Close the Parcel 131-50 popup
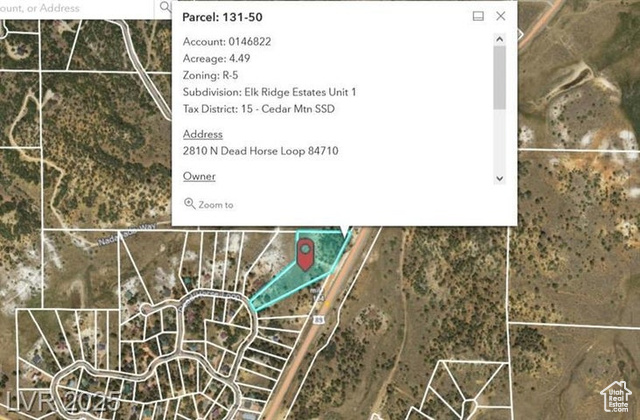The image size is (640, 420). 501,16
